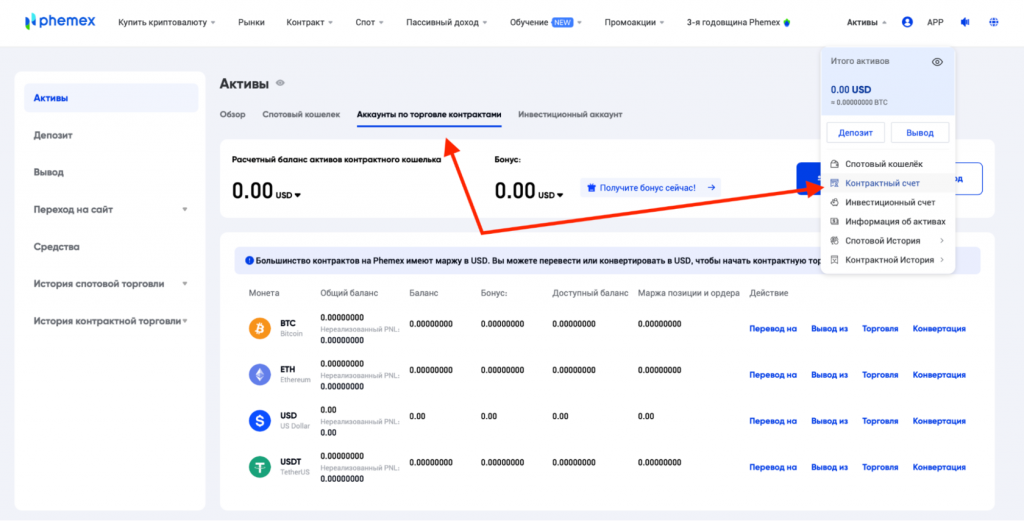Toggle balance visibility eye in dropdown panel
1024x521 pixels.
click(937, 62)
